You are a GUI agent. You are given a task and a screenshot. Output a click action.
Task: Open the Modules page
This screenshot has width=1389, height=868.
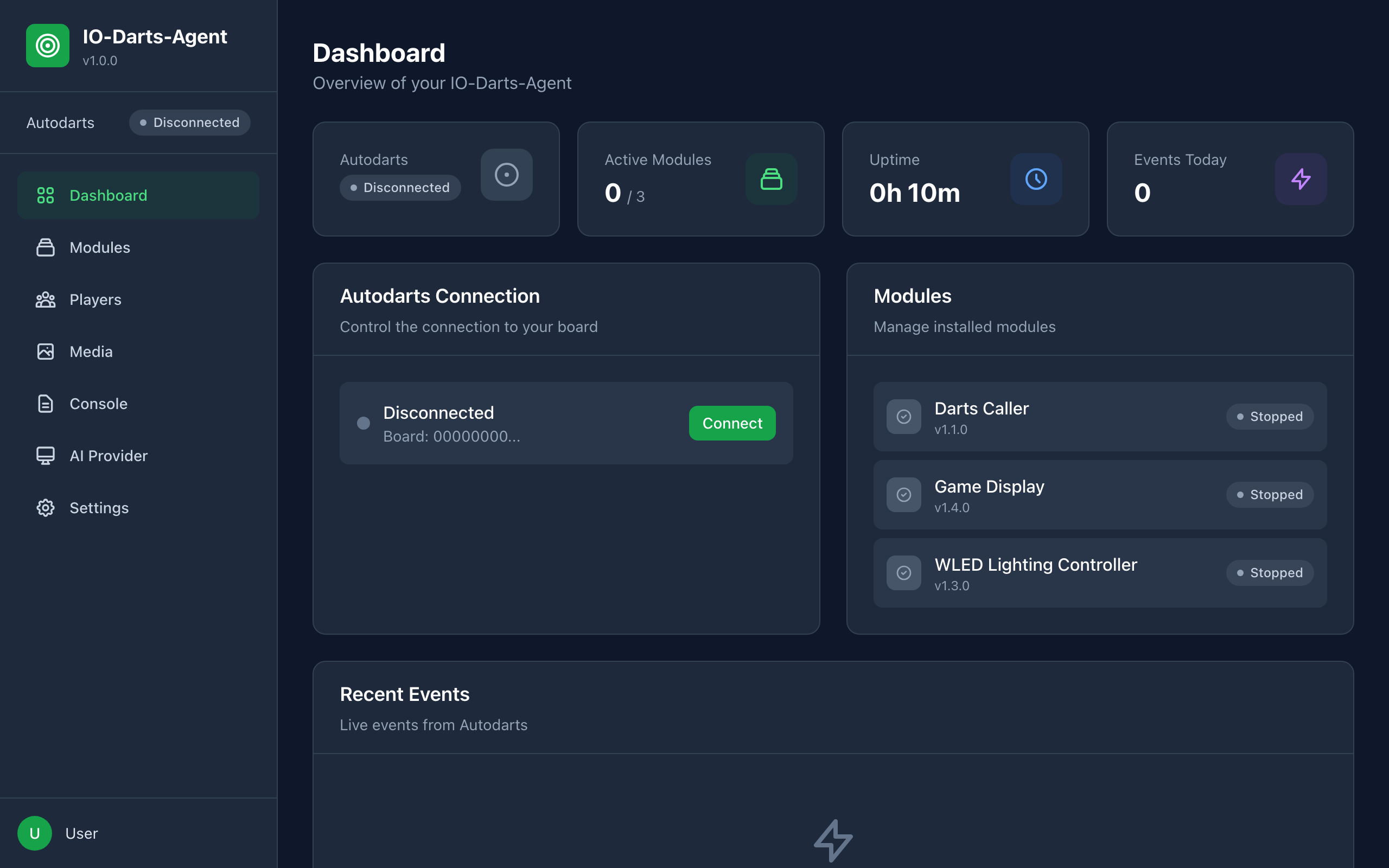(x=138, y=247)
